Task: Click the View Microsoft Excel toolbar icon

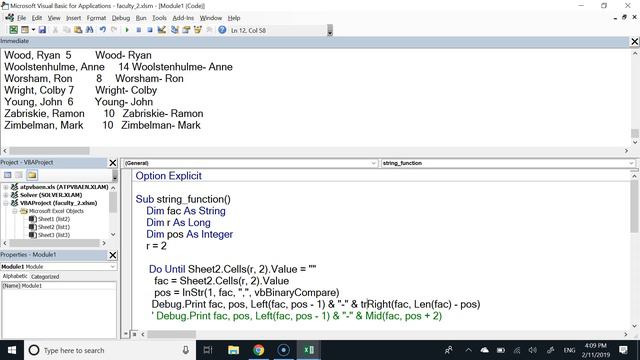Action: point(13,30)
